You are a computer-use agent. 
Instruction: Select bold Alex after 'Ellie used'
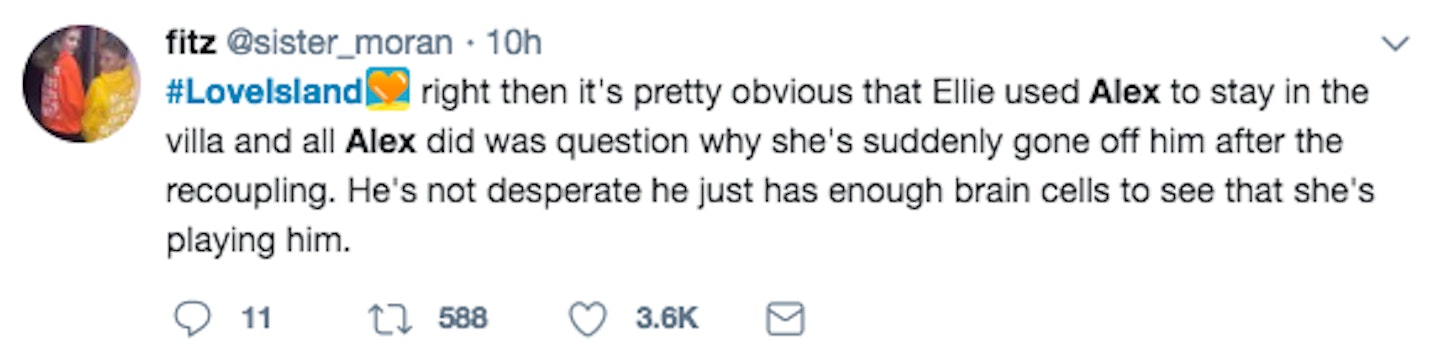1124,93
